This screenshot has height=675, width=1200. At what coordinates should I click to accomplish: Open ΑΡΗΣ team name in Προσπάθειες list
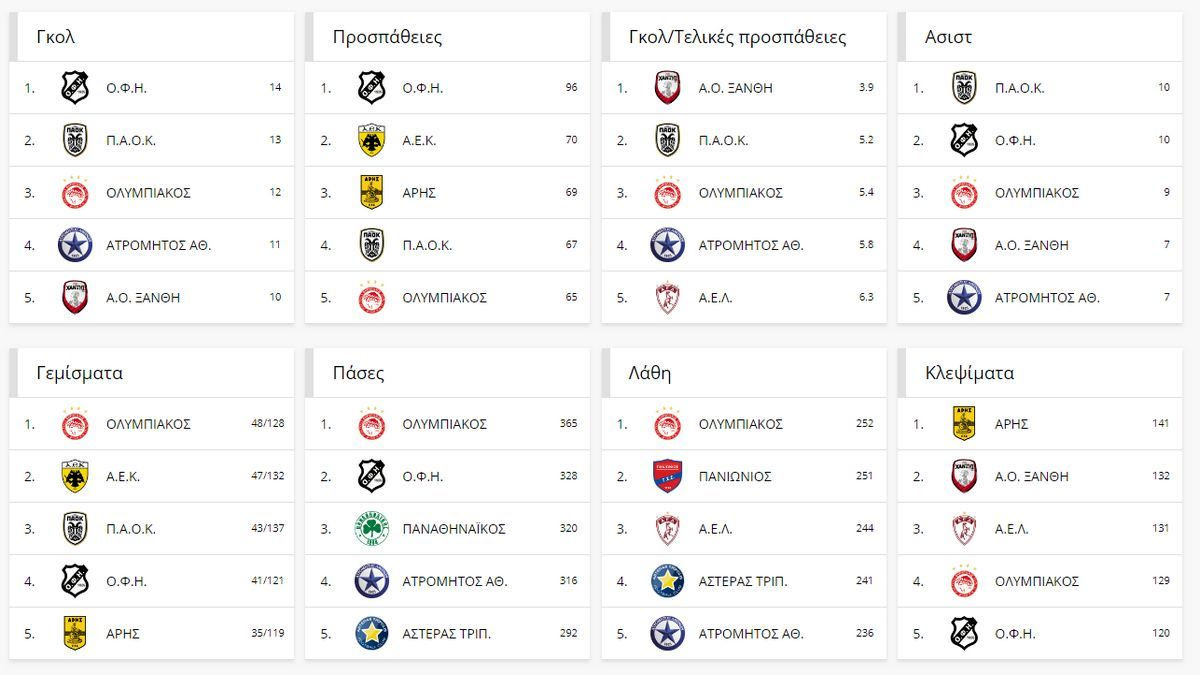coord(419,193)
